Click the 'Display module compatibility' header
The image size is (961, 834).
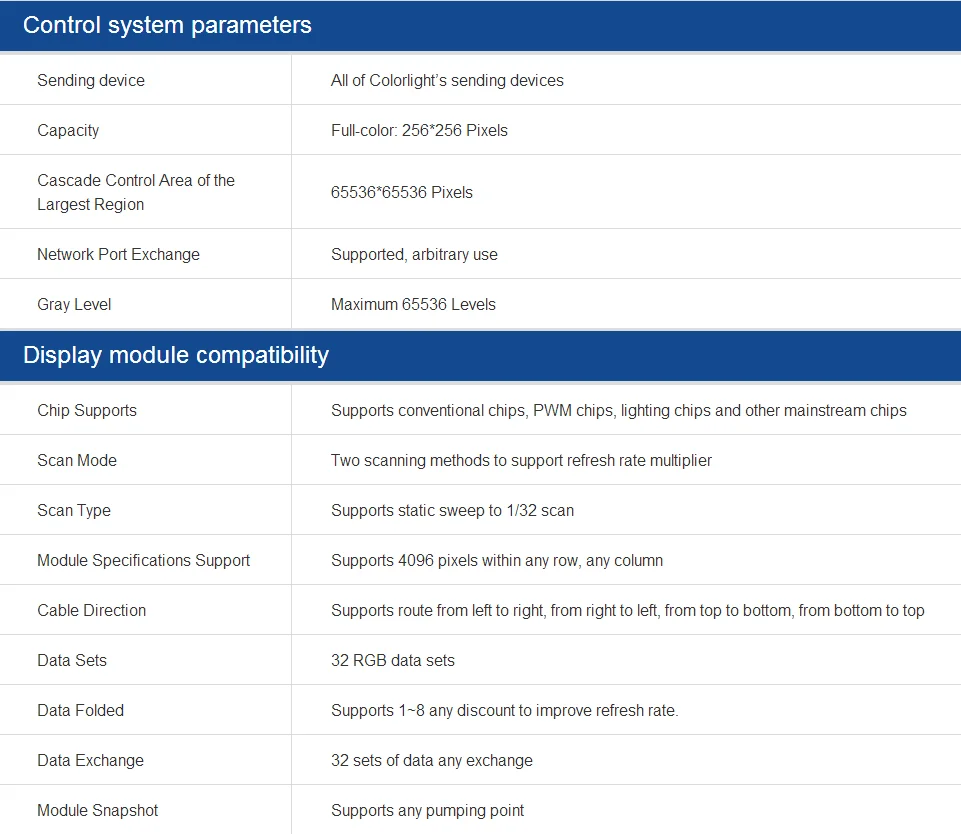pyautogui.click(x=176, y=355)
